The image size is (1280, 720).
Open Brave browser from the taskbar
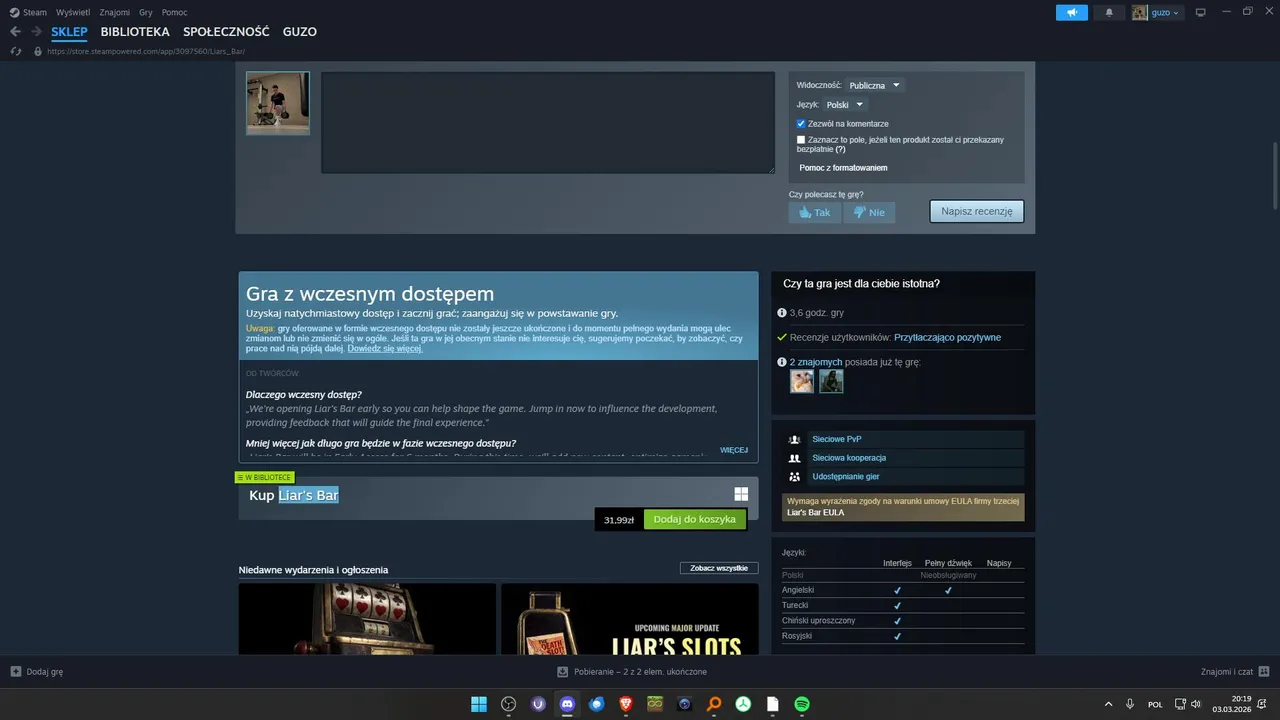(x=626, y=704)
